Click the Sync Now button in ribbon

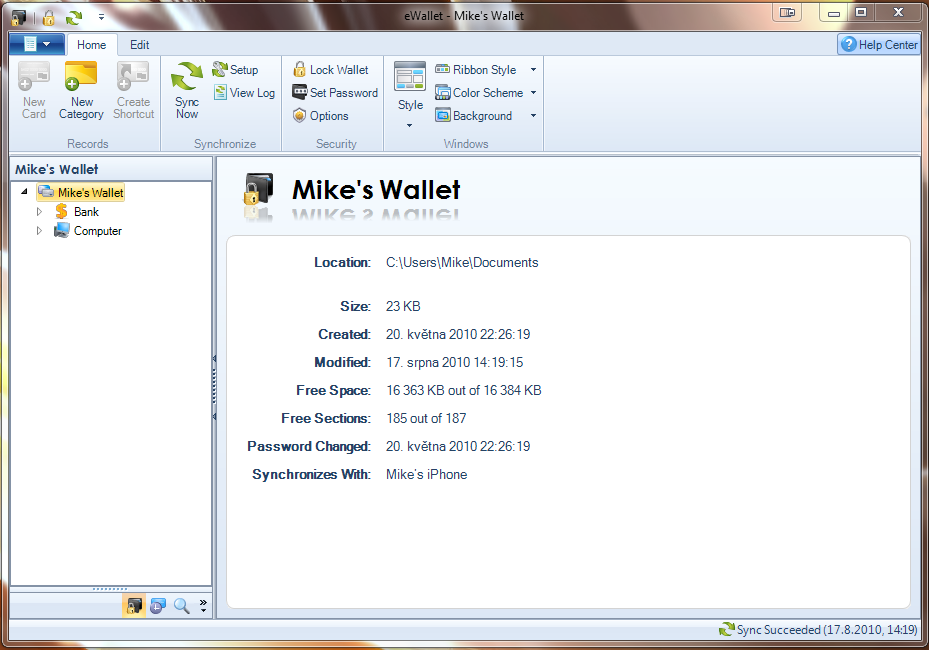[187, 91]
